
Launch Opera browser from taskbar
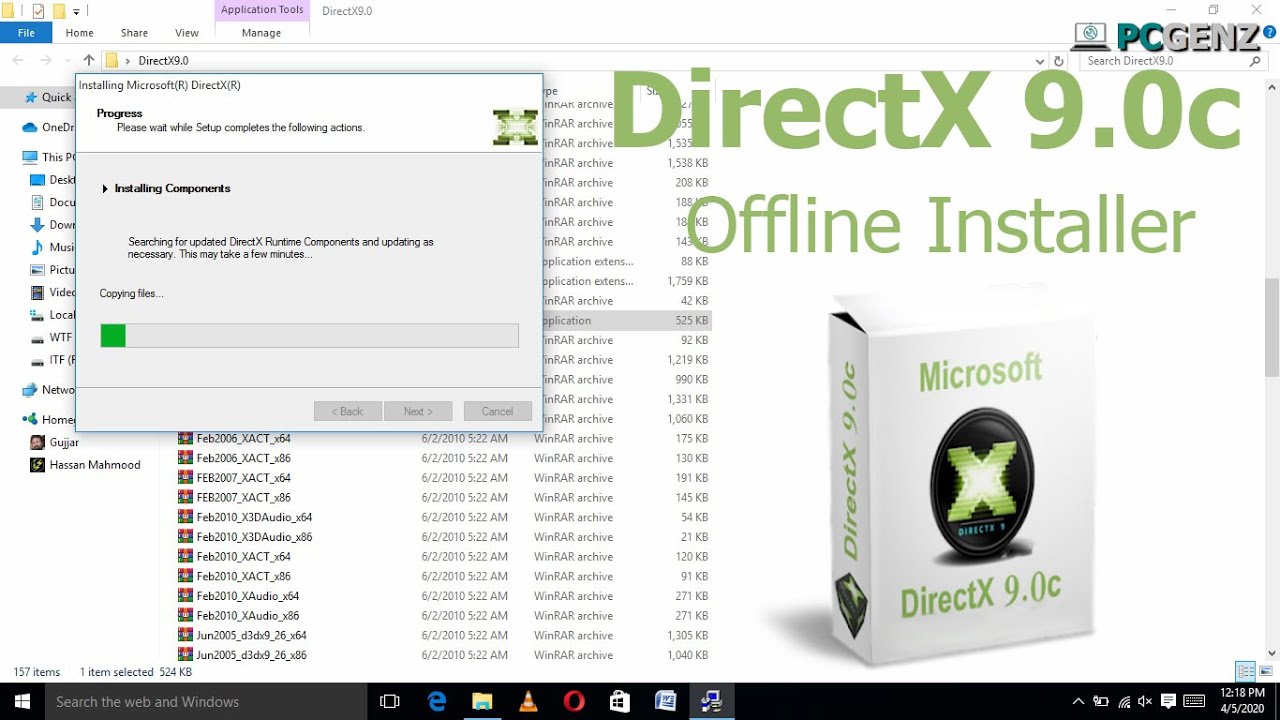pos(574,702)
